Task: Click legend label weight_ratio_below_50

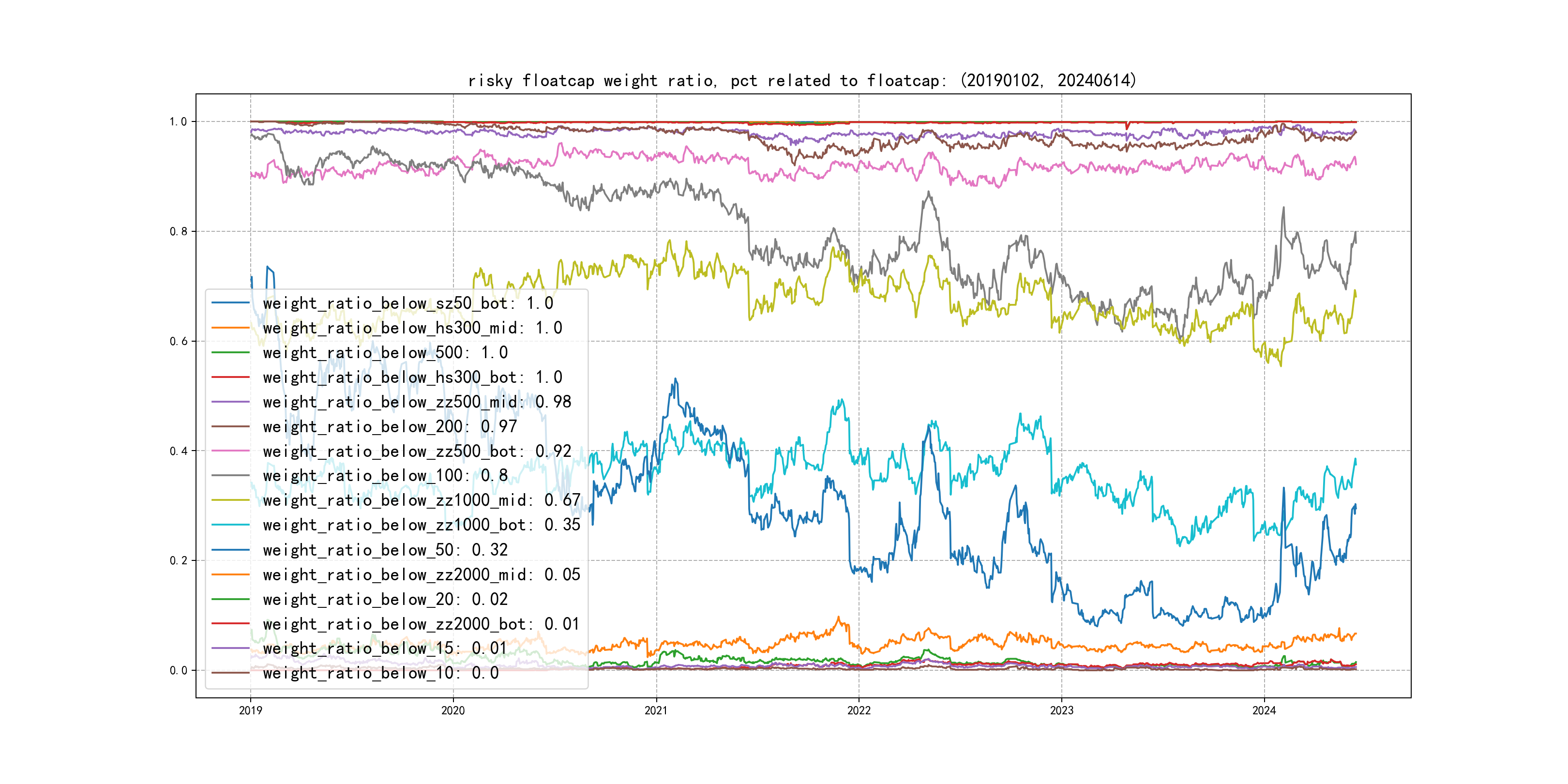Action: pyautogui.click(x=385, y=550)
